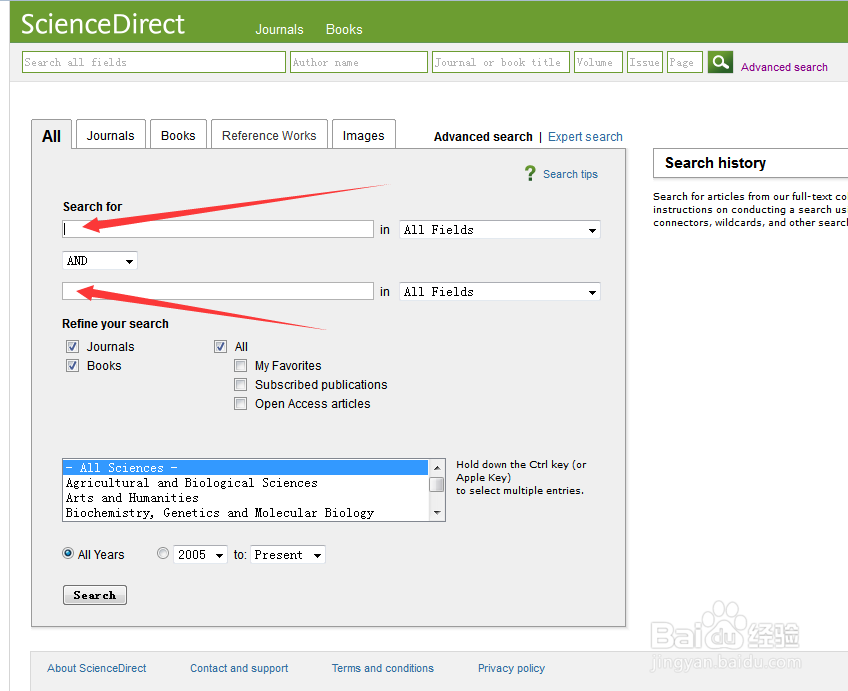This screenshot has width=848, height=691.
Task: Open About ScienceDirect link
Action: tap(97, 668)
